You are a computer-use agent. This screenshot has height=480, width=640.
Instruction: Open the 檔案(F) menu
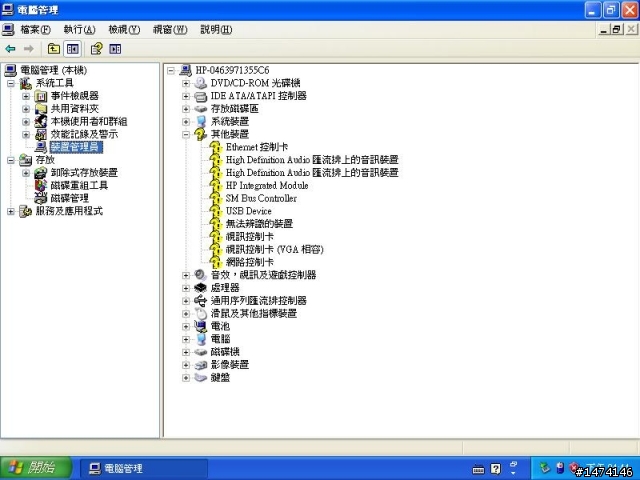coord(36,30)
